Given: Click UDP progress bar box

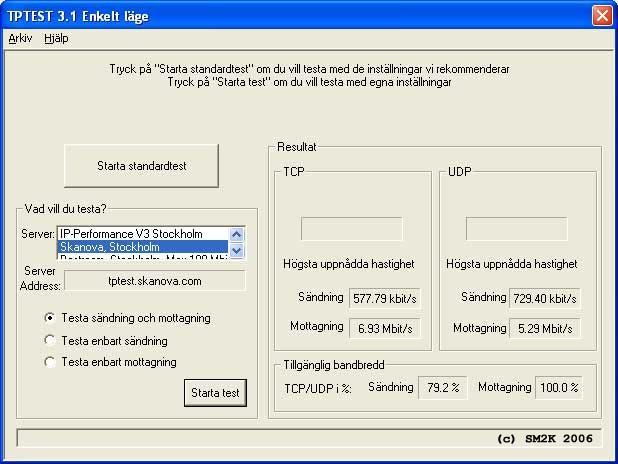Looking at the screenshot, I should 516,228.
